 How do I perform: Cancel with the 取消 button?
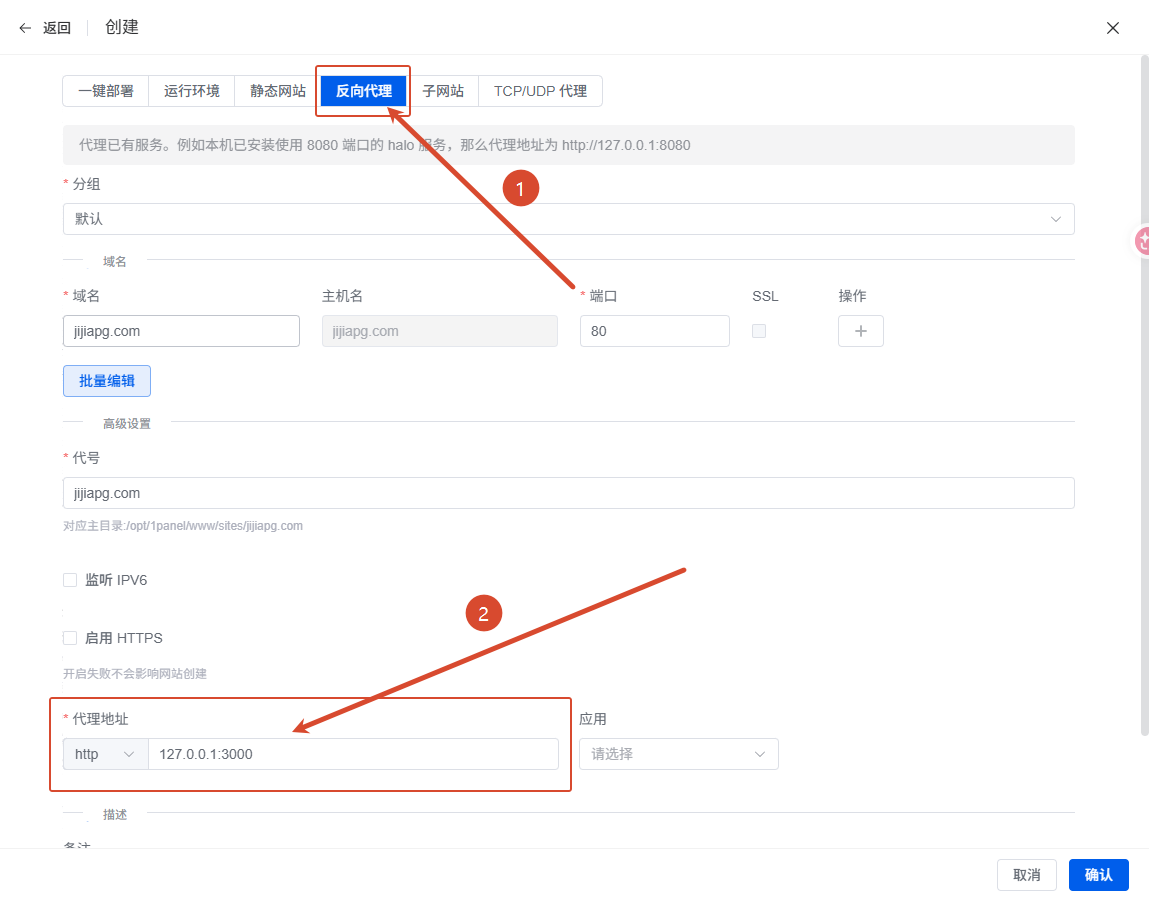pos(1027,875)
